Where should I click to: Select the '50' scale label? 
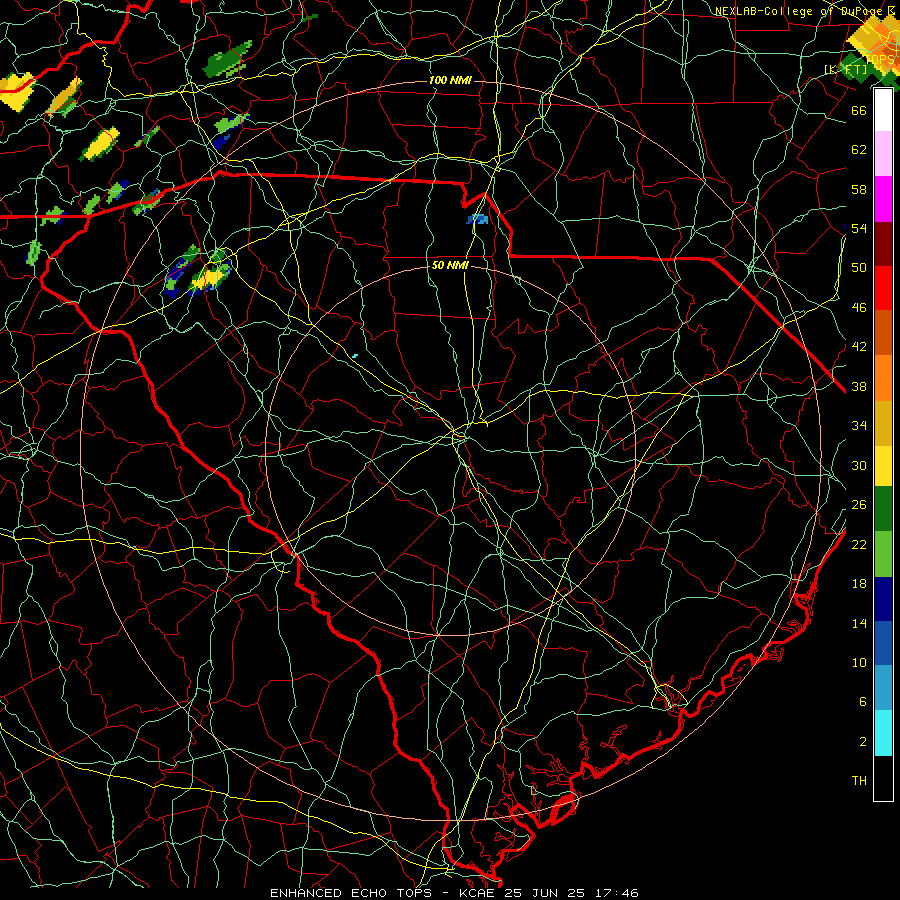click(x=859, y=268)
